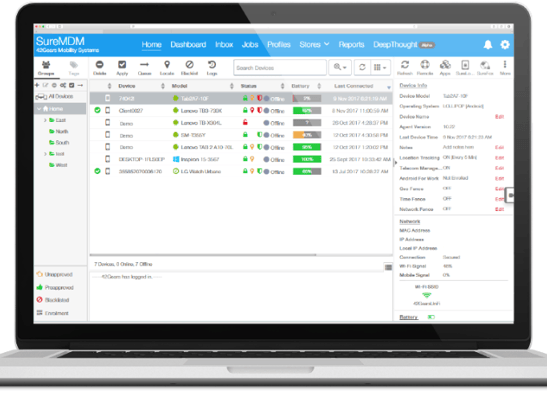Switch to the Tags tab
The height and width of the screenshot is (393, 547).
click(x=73, y=68)
